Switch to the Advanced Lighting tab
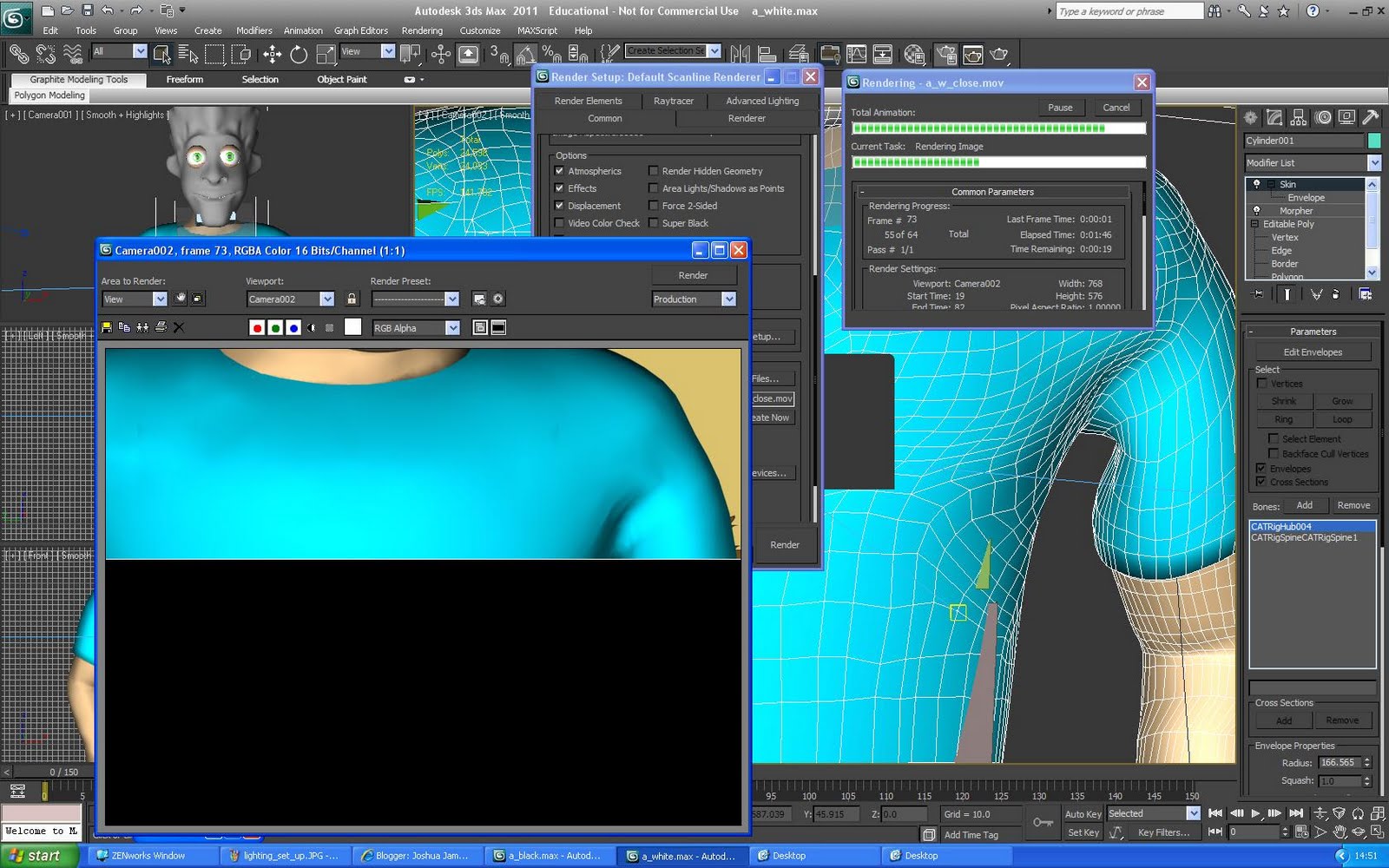 point(762,101)
